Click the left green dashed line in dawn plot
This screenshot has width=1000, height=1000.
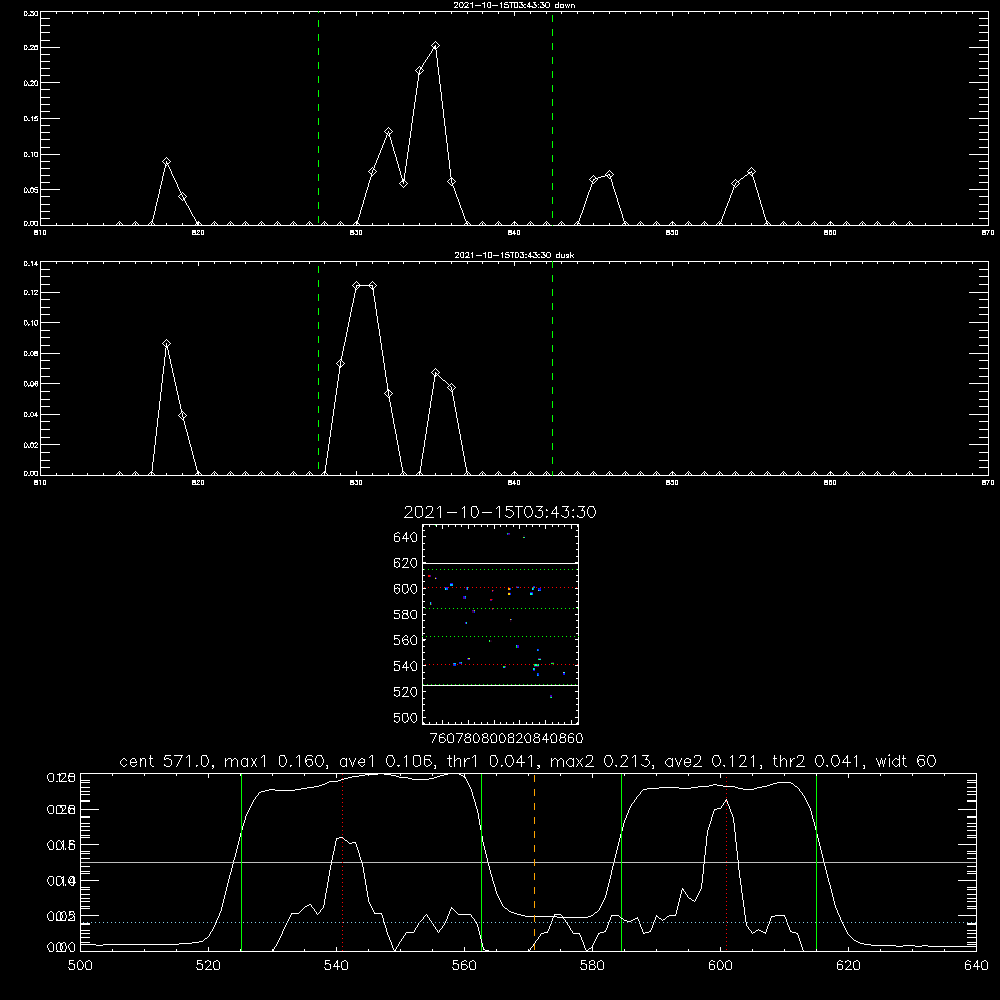(318, 118)
